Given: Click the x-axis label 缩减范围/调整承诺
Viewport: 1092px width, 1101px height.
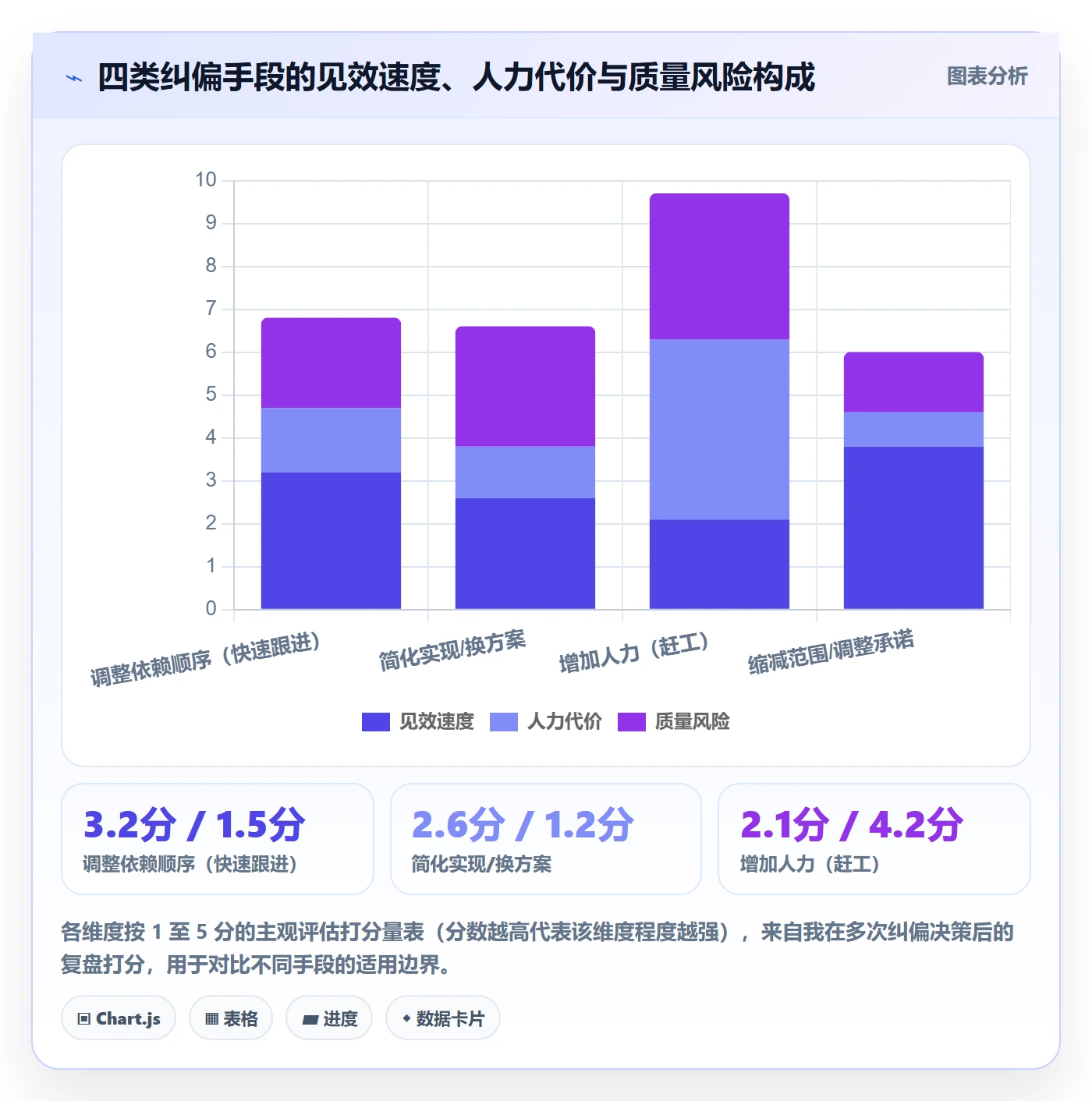Looking at the screenshot, I should 831,652.
